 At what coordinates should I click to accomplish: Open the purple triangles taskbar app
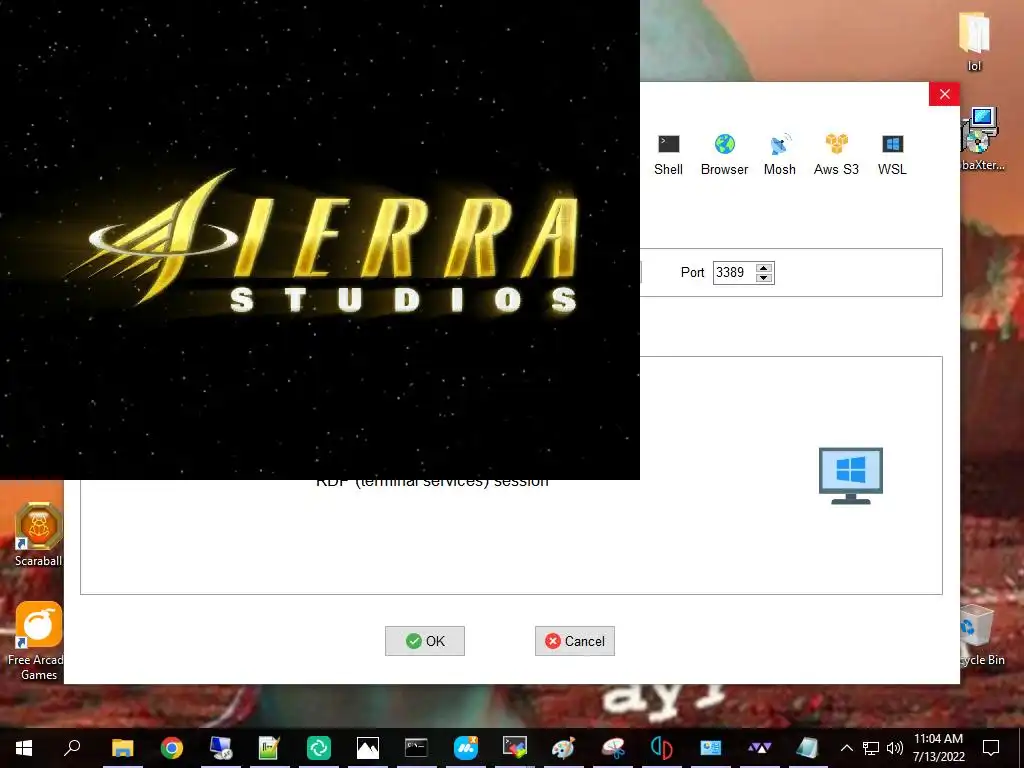(x=760, y=748)
